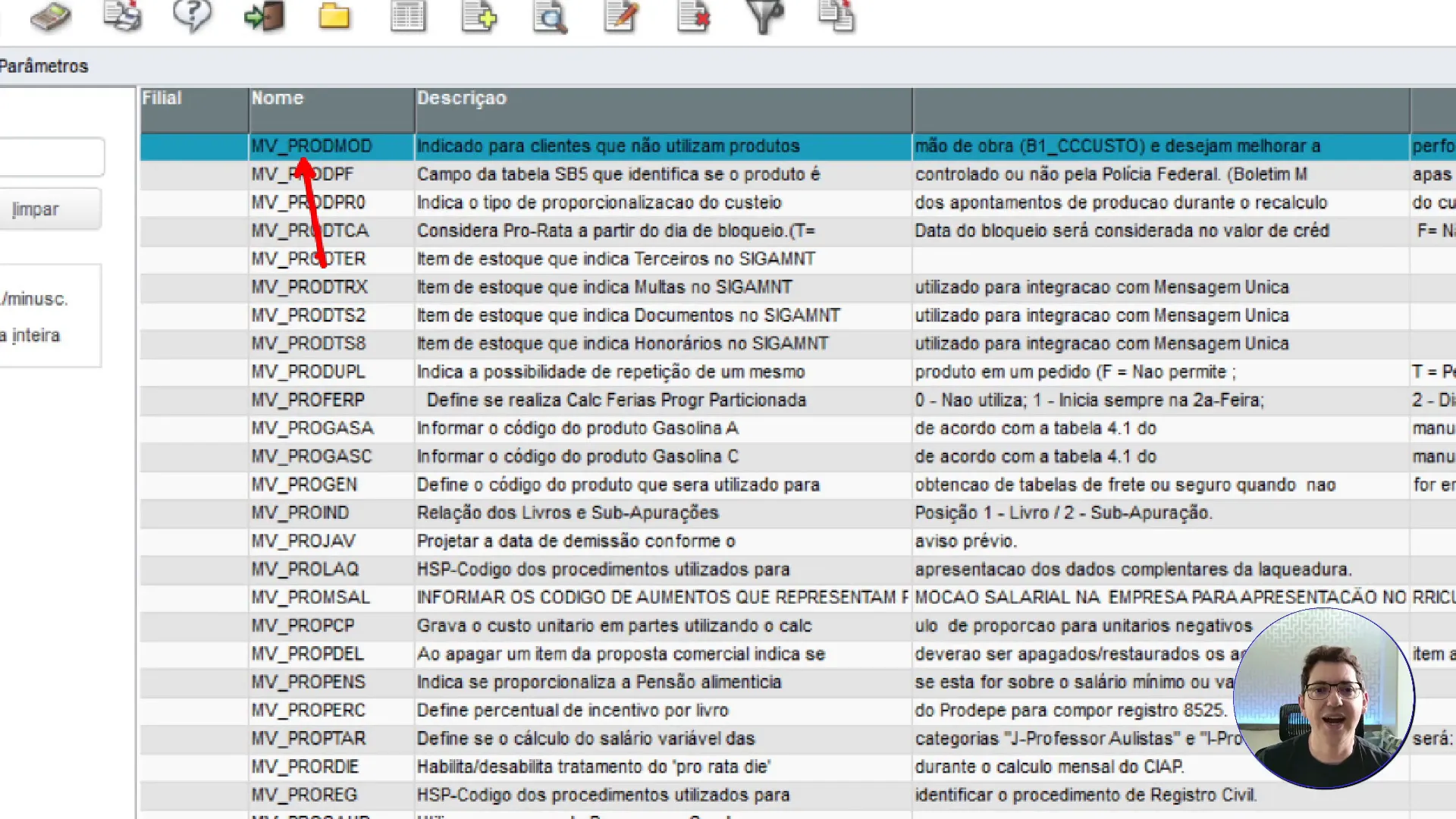This screenshot has height=819, width=1456.
Task: Click the search input field above limpar
Action: point(51,157)
